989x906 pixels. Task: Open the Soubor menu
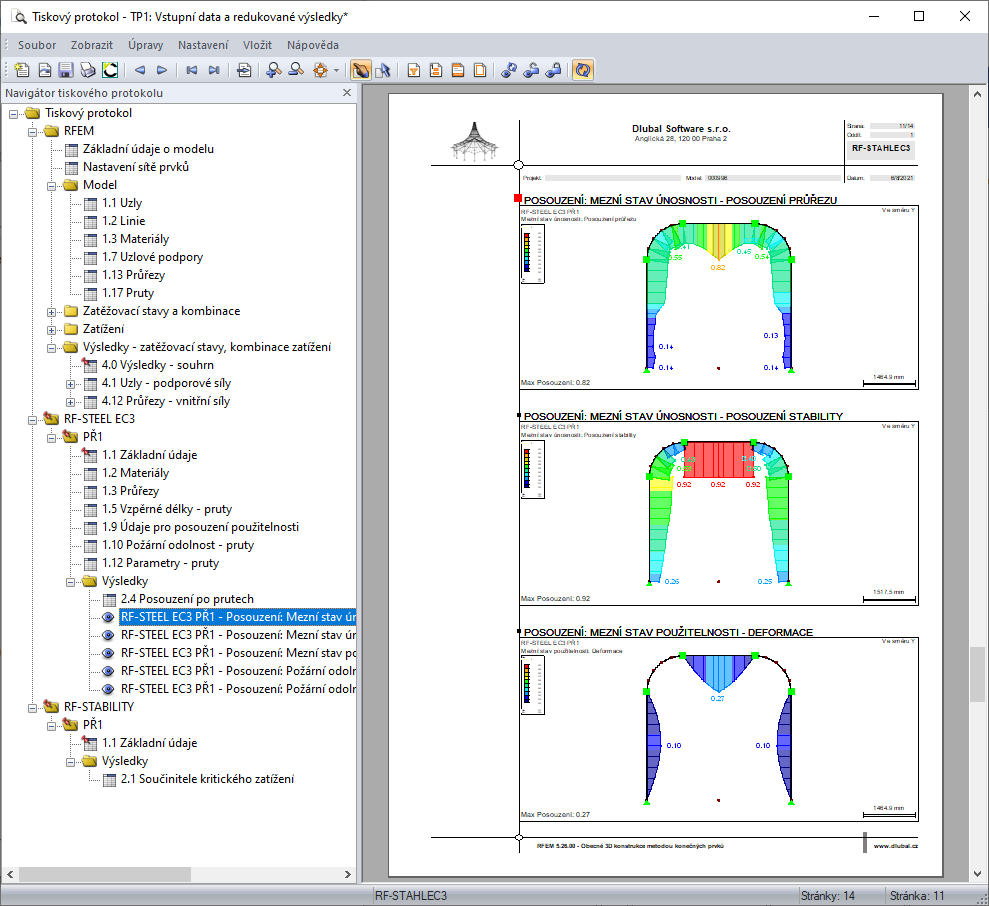coord(37,45)
